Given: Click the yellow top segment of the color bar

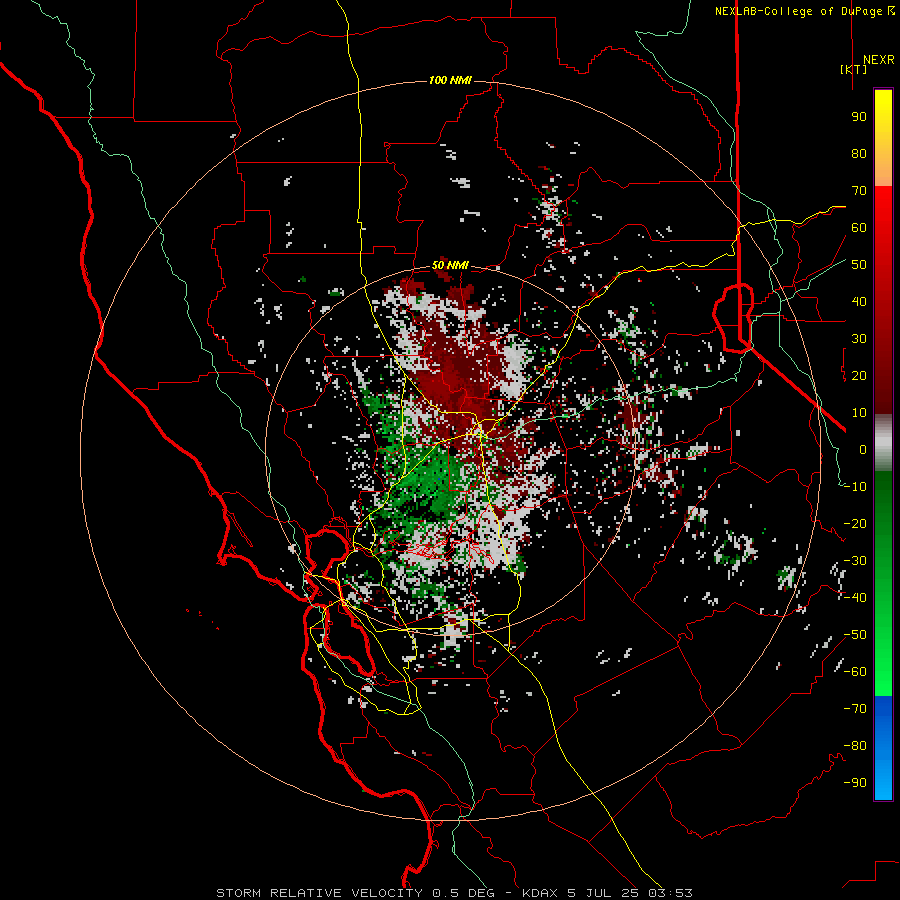Looking at the screenshot, I should 883,138.
